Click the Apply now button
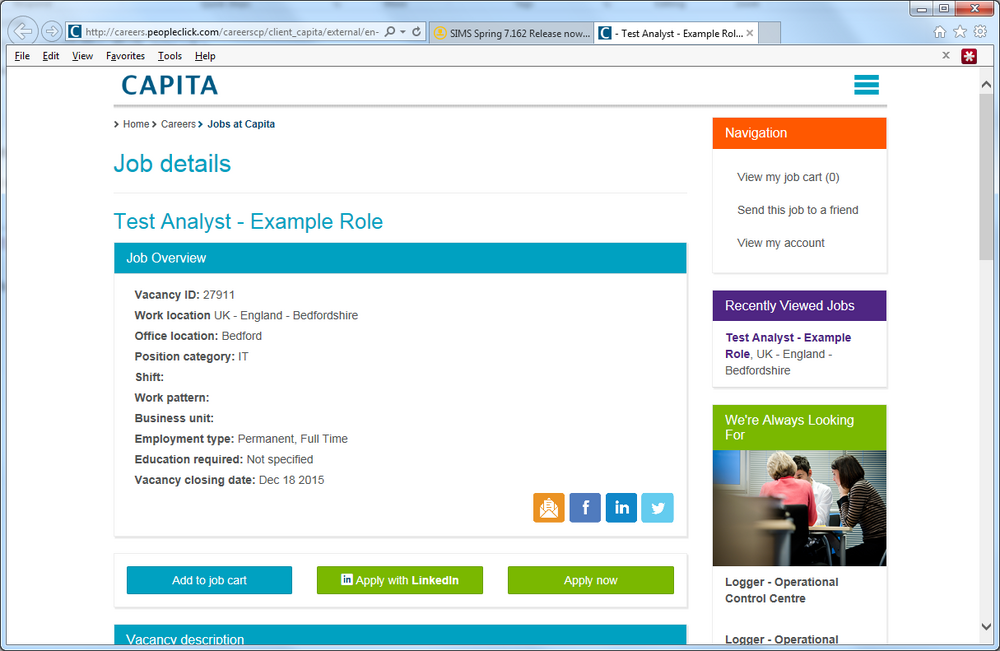Image resolution: width=1000 pixels, height=651 pixels. [x=591, y=580]
